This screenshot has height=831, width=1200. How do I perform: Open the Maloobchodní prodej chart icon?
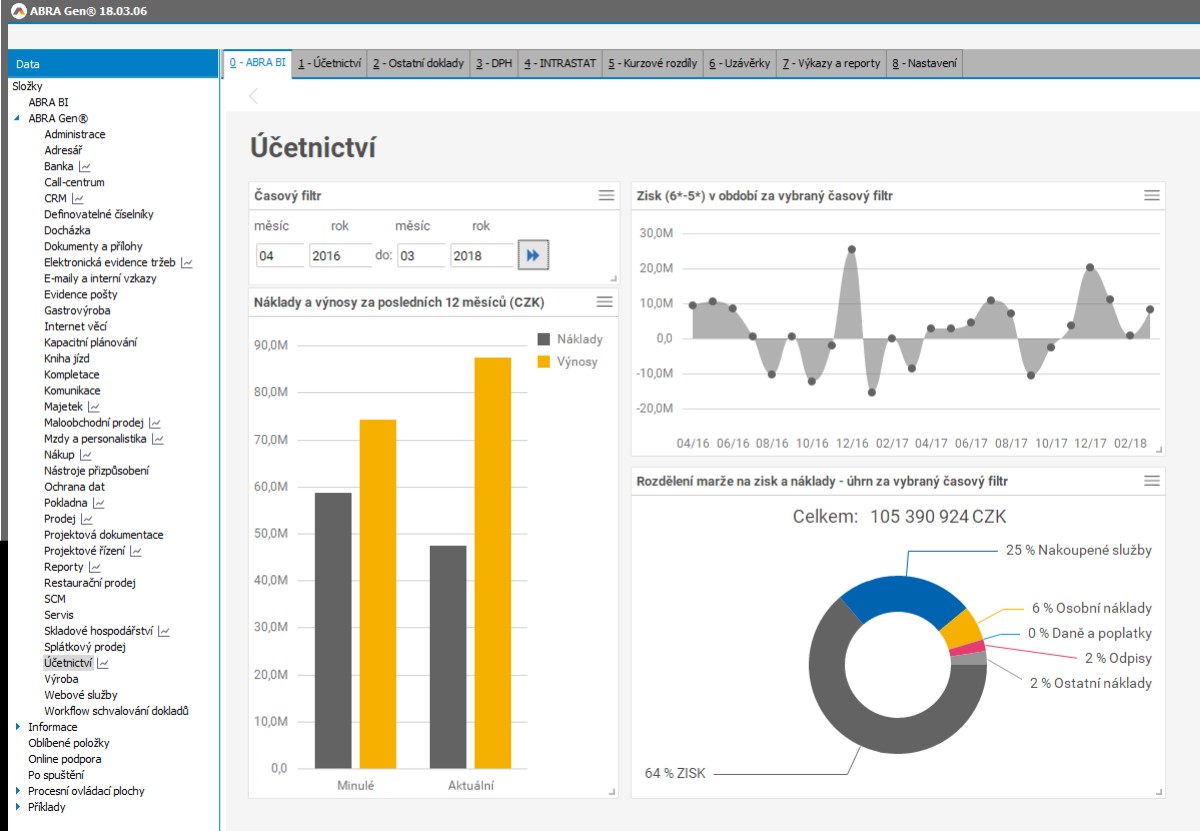155,423
